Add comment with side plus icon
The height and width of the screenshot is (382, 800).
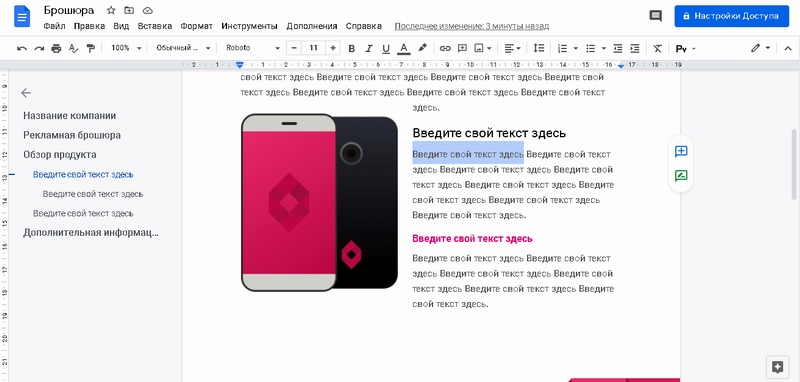click(681, 151)
